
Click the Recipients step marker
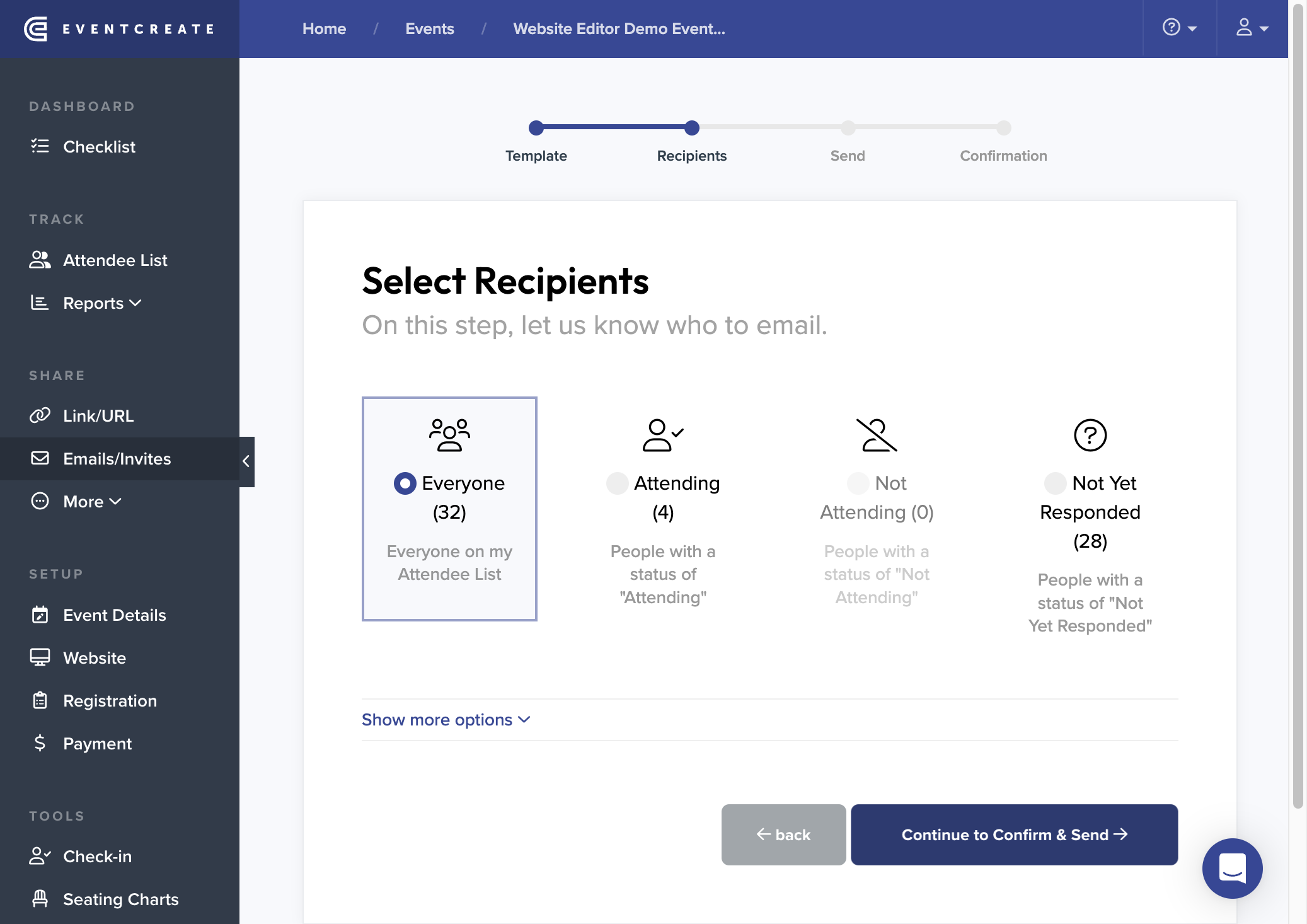pyautogui.click(x=692, y=128)
